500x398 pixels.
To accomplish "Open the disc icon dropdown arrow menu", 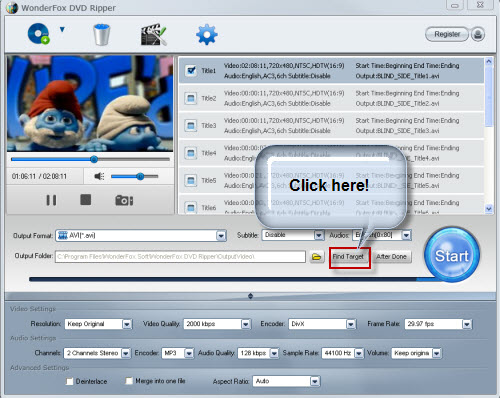I will [62, 29].
